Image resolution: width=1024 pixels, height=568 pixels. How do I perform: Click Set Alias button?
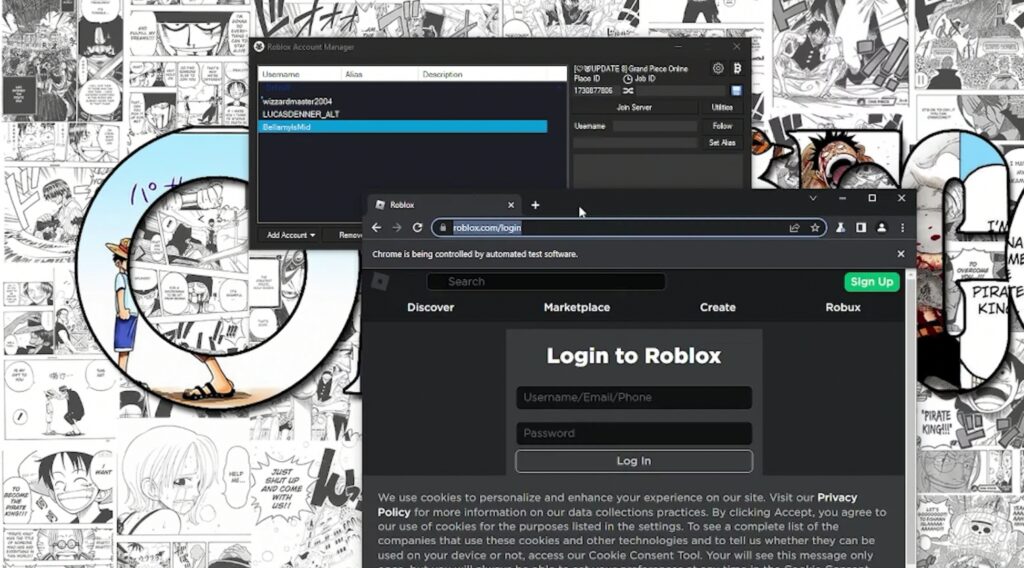coord(722,142)
